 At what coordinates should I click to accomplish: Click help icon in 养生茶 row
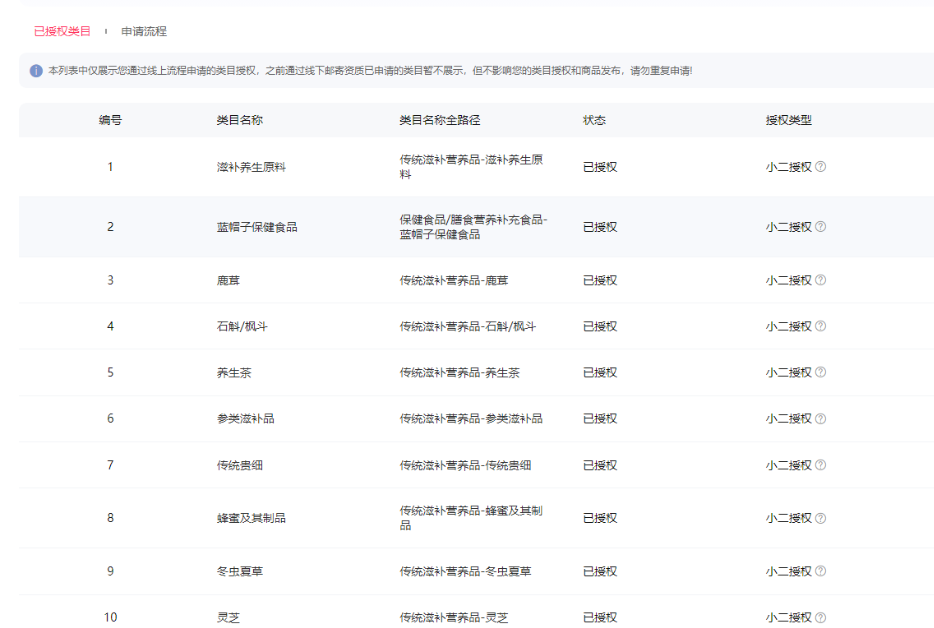(x=820, y=372)
